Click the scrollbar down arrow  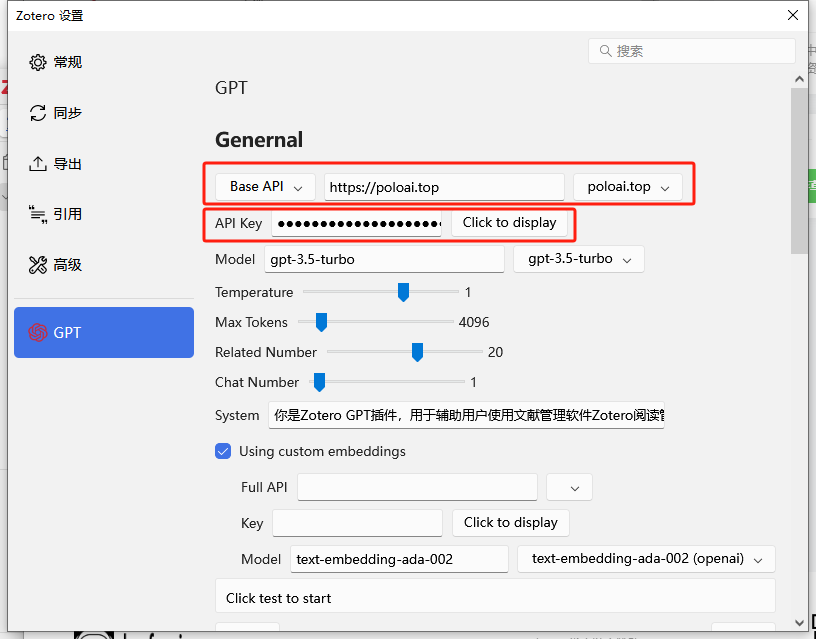tap(799, 622)
